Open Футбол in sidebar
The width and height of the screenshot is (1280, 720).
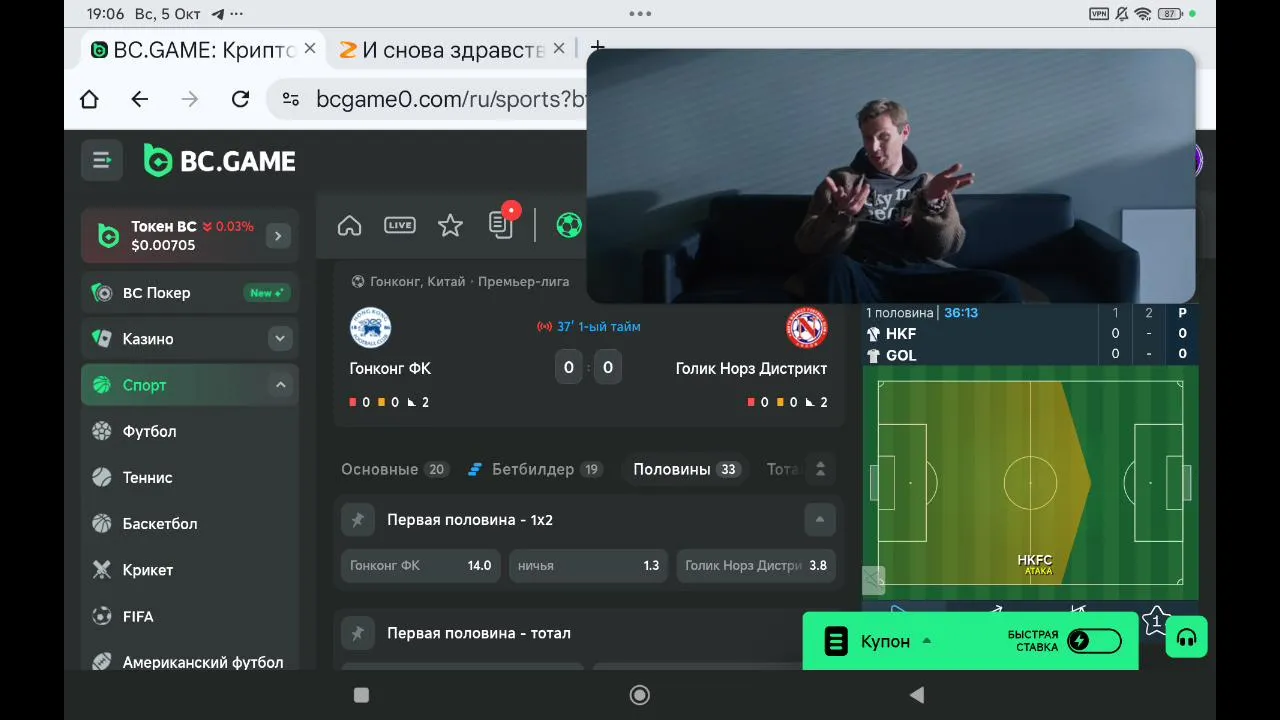(190, 431)
